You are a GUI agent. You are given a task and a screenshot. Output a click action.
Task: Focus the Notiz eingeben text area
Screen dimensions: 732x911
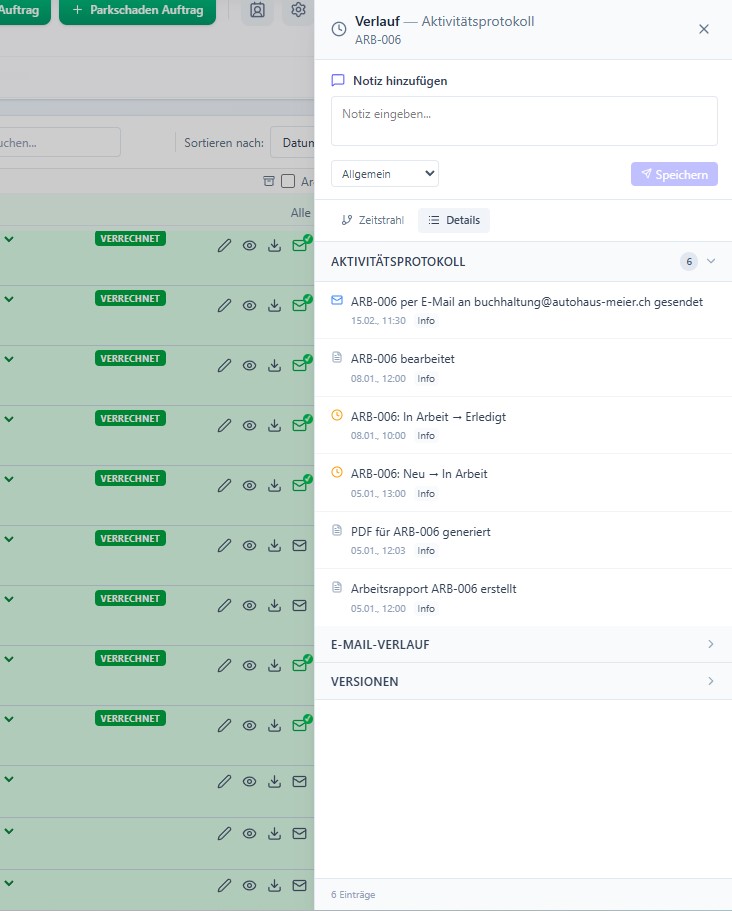(524, 121)
